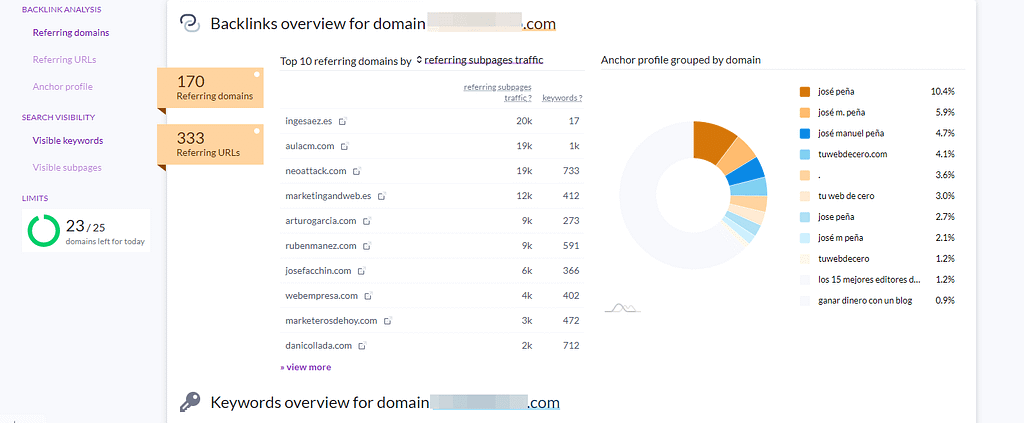Screen dimensions: 1024x423
Task: Open external link icon beside webempresa.com
Action: 368,296
